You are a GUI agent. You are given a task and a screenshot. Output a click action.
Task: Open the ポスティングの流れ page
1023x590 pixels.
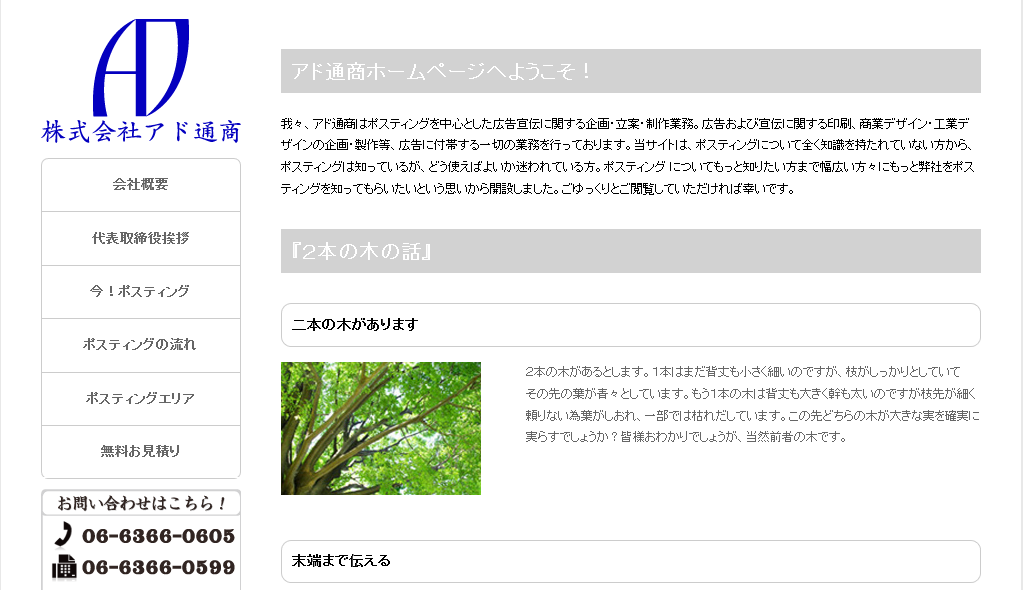pos(139,344)
